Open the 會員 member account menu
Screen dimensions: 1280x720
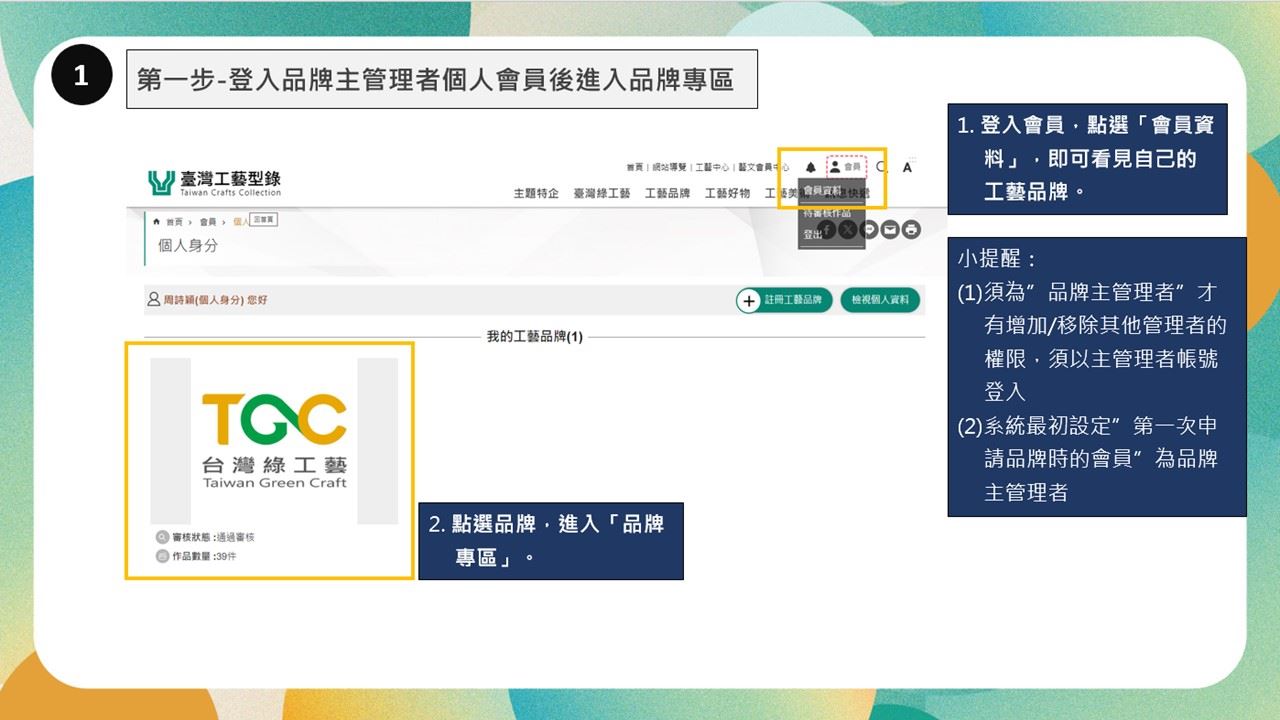click(846, 167)
